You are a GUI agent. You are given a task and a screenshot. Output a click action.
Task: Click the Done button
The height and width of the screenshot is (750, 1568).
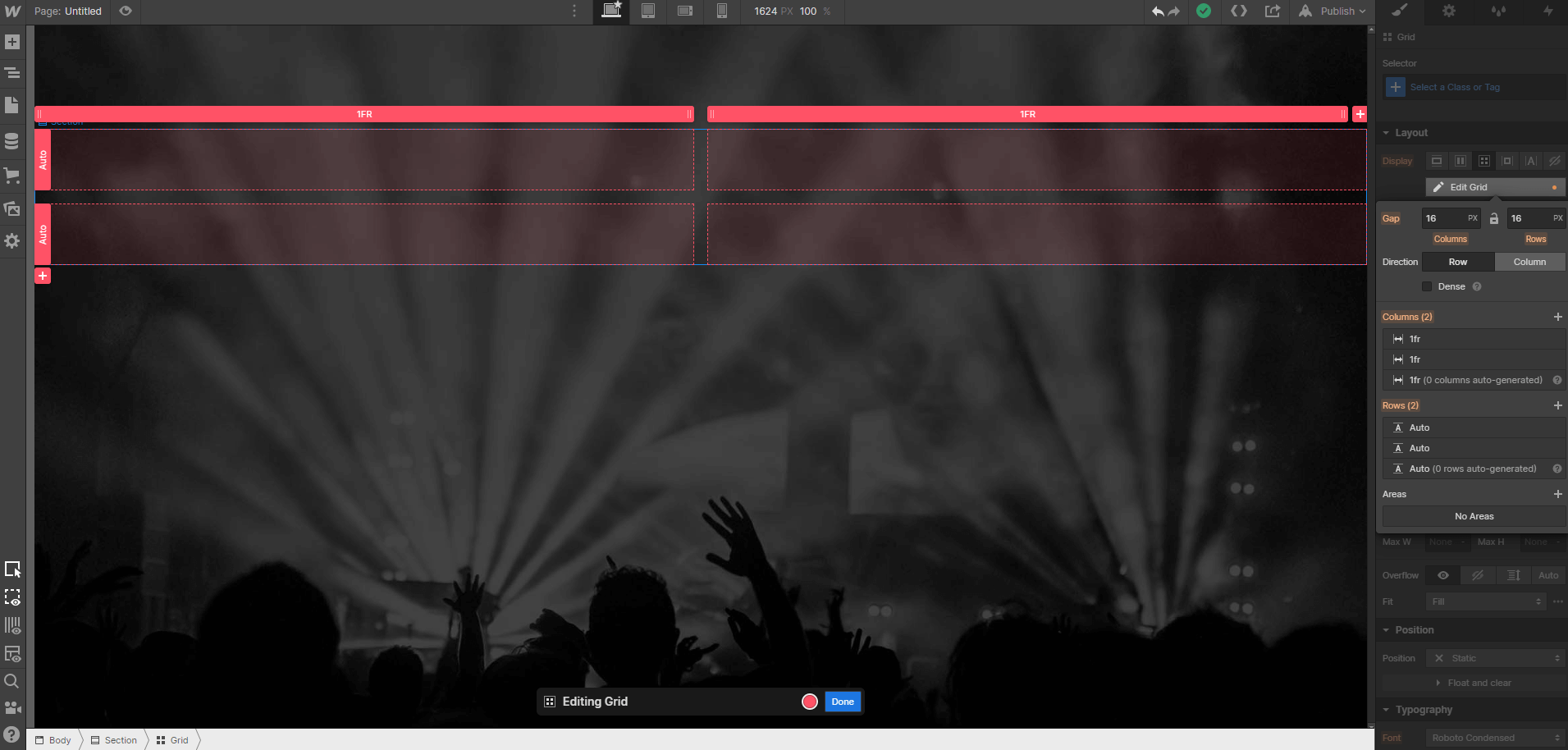click(843, 702)
